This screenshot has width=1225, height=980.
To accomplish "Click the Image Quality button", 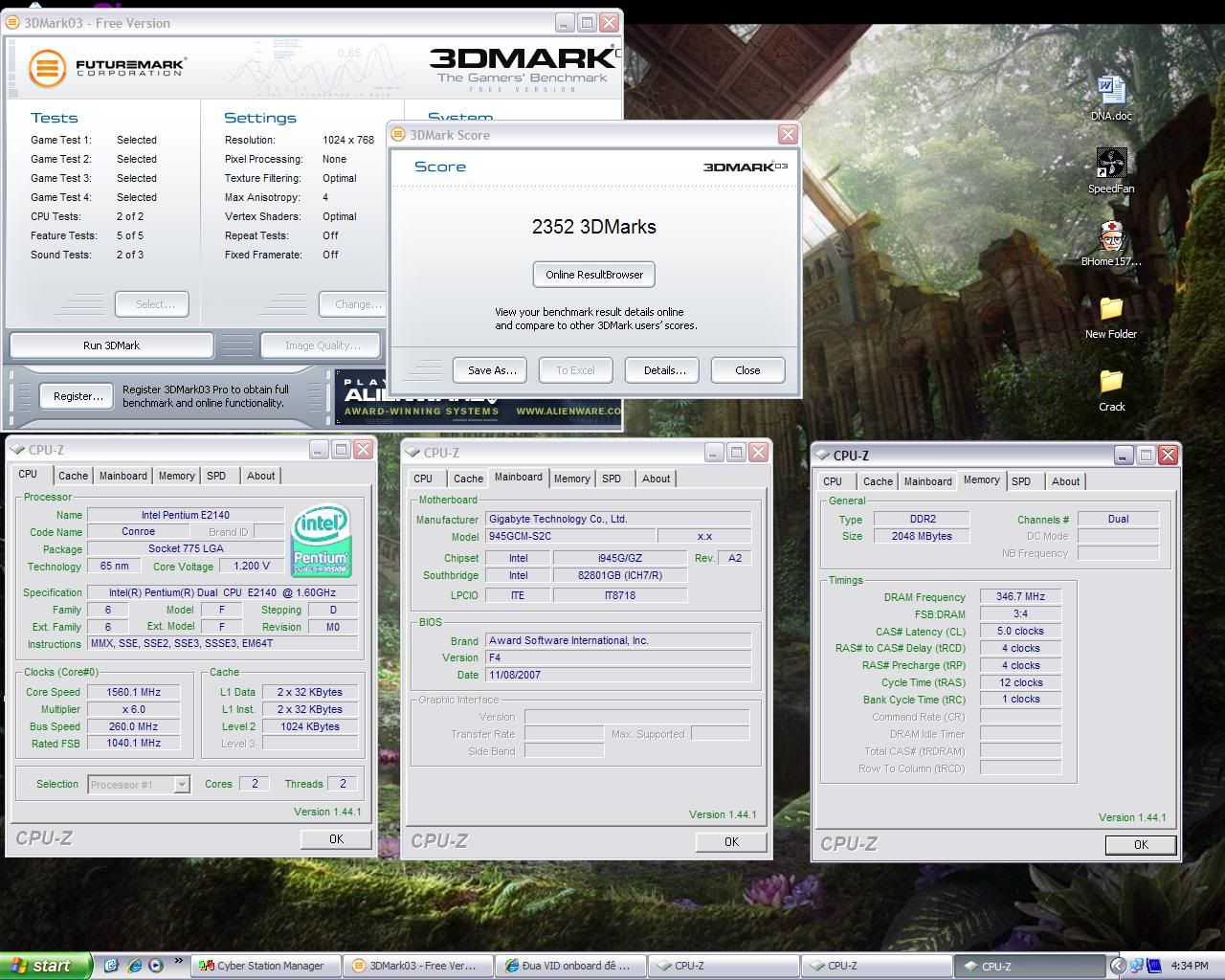I will [x=323, y=345].
